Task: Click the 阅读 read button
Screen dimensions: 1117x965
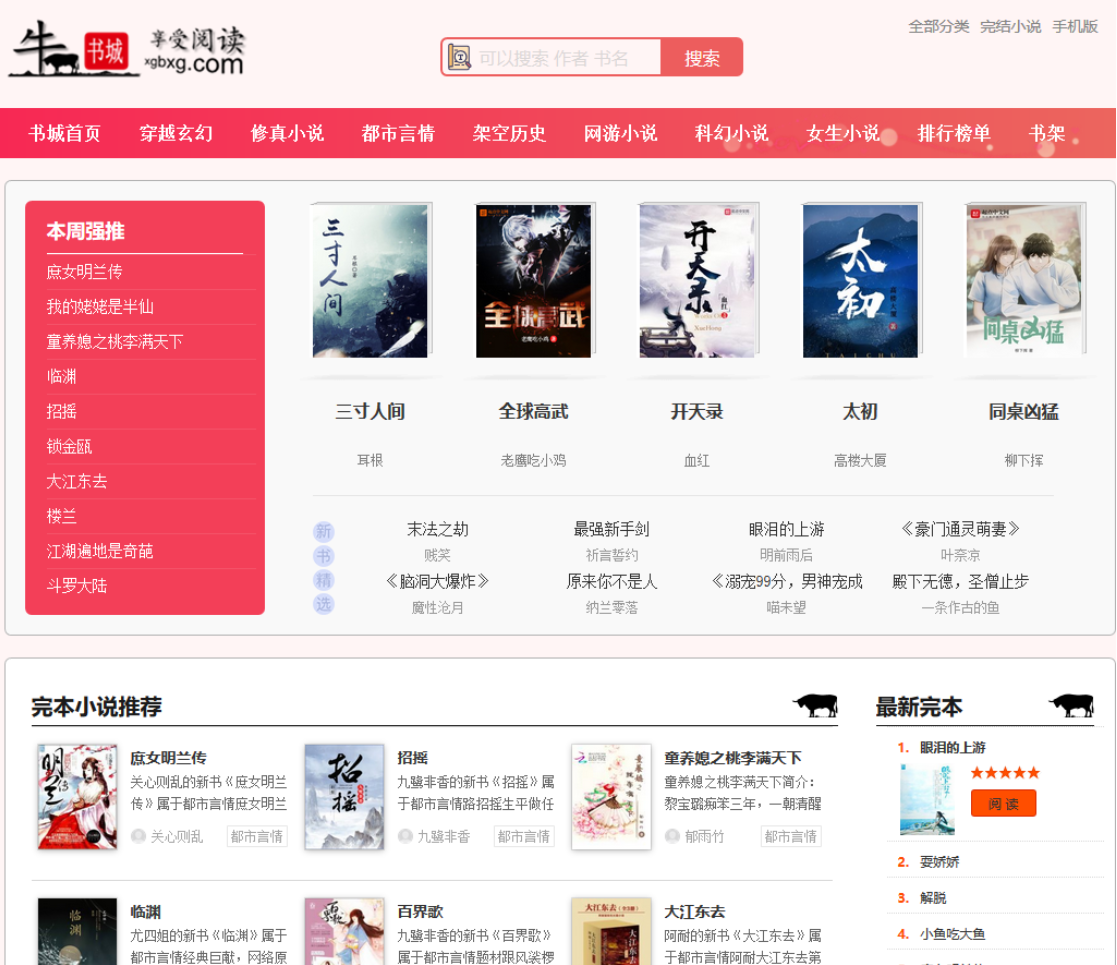Action: 1003,803
